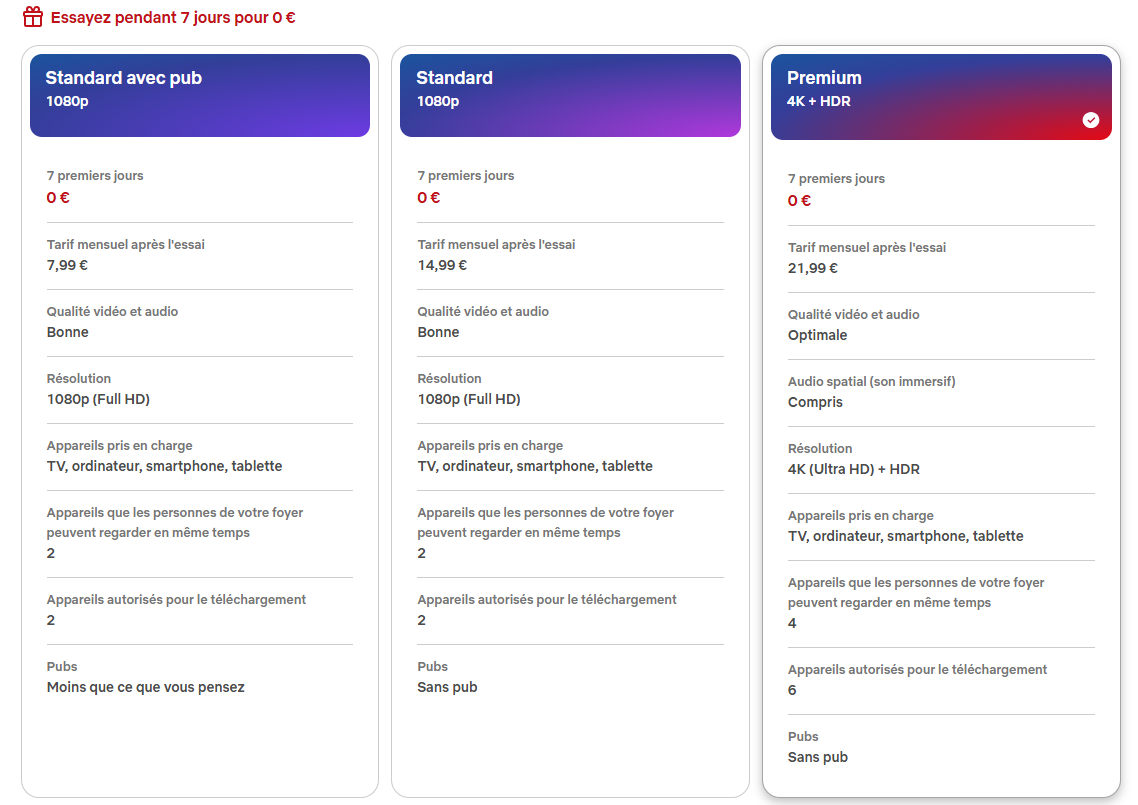Click 'Audio spatial (son immersif)' label
Viewport: 1138px width, 805px height.
tap(872, 381)
